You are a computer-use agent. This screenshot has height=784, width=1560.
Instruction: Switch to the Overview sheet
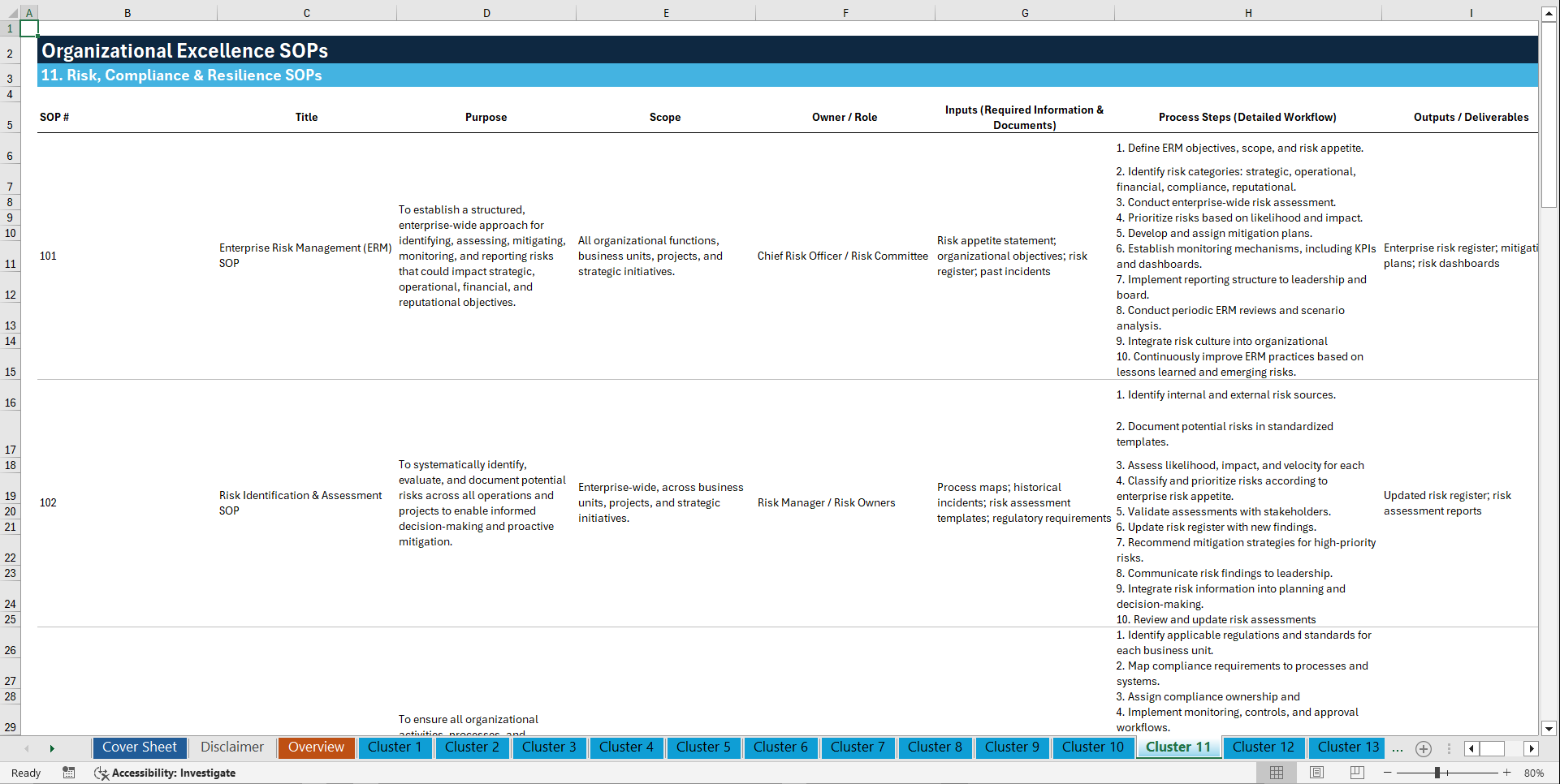point(316,747)
